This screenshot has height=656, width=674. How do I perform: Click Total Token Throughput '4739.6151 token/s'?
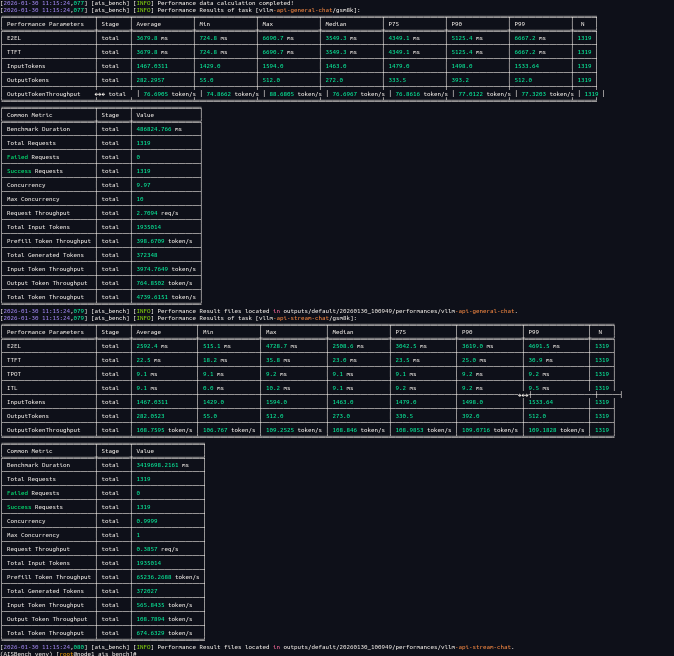pyautogui.click(x=166, y=297)
